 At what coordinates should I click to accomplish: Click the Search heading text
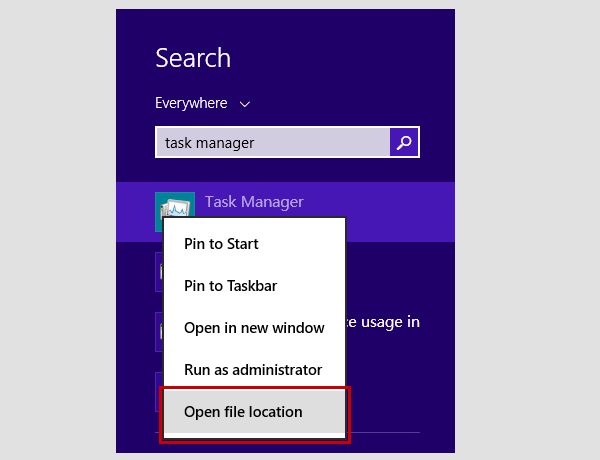pos(193,58)
